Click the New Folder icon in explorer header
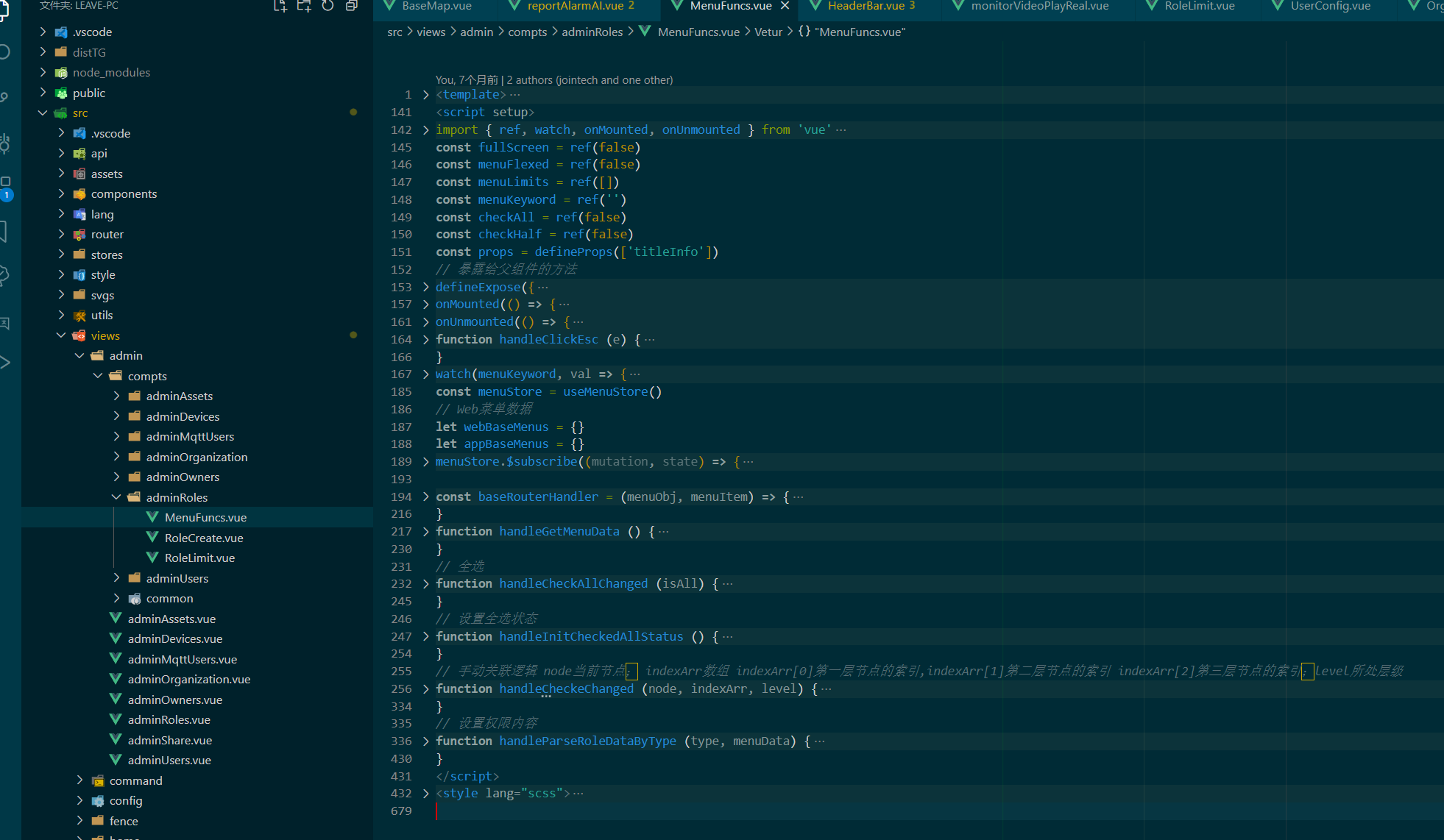Image resolution: width=1444 pixels, height=840 pixels. (304, 6)
